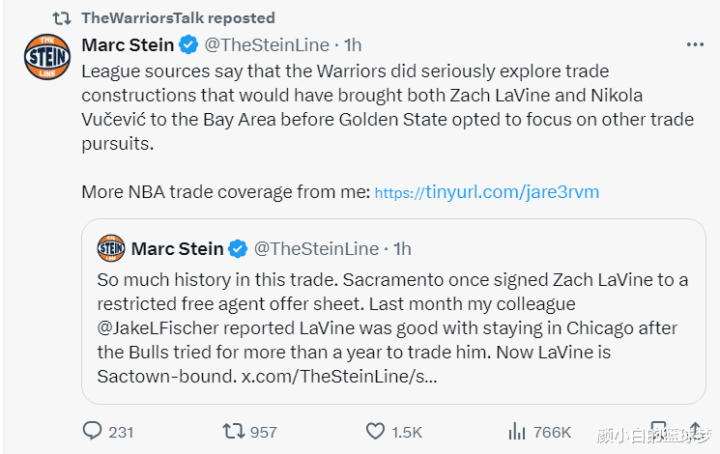Open the three-dot more options menu
The image size is (720, 454).
point(695,45)
